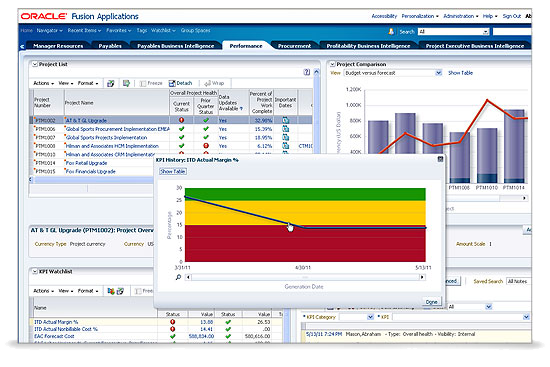Open the Project List Format menu

[x=88, y=84]
